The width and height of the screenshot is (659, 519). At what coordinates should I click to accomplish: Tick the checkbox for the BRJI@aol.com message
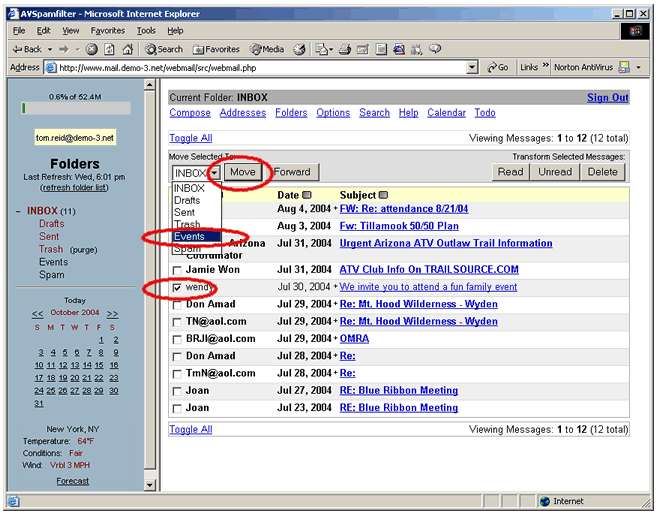click(177, 339)
